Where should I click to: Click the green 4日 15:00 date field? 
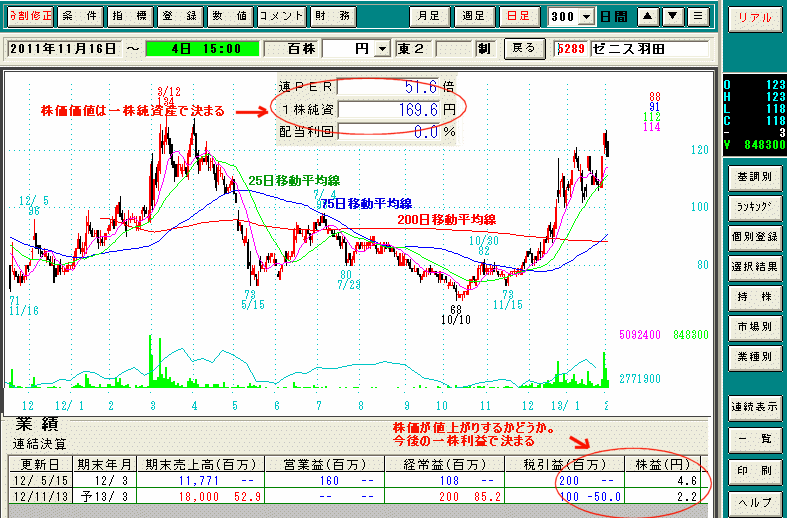point(202,49)
